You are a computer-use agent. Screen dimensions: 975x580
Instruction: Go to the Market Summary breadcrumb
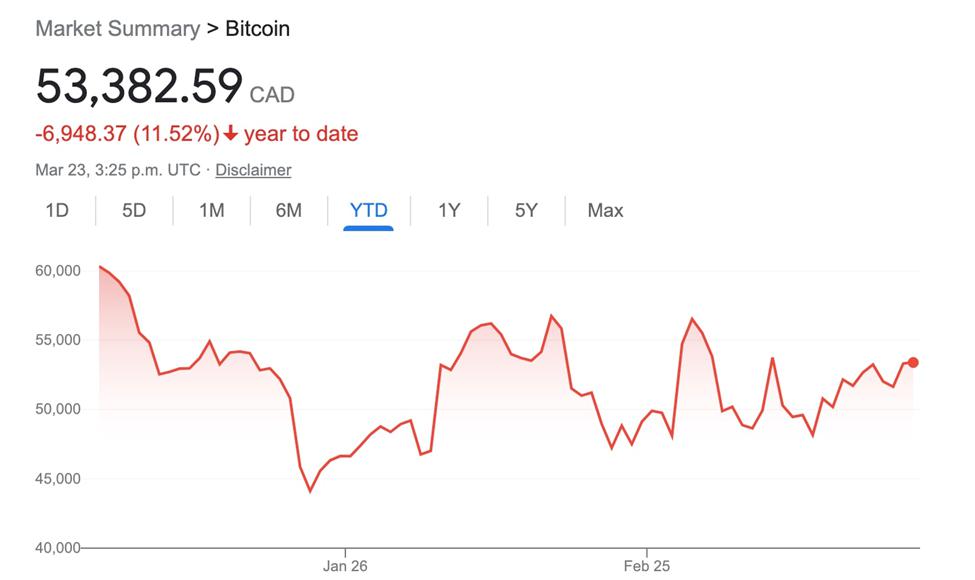coord(117,29)
